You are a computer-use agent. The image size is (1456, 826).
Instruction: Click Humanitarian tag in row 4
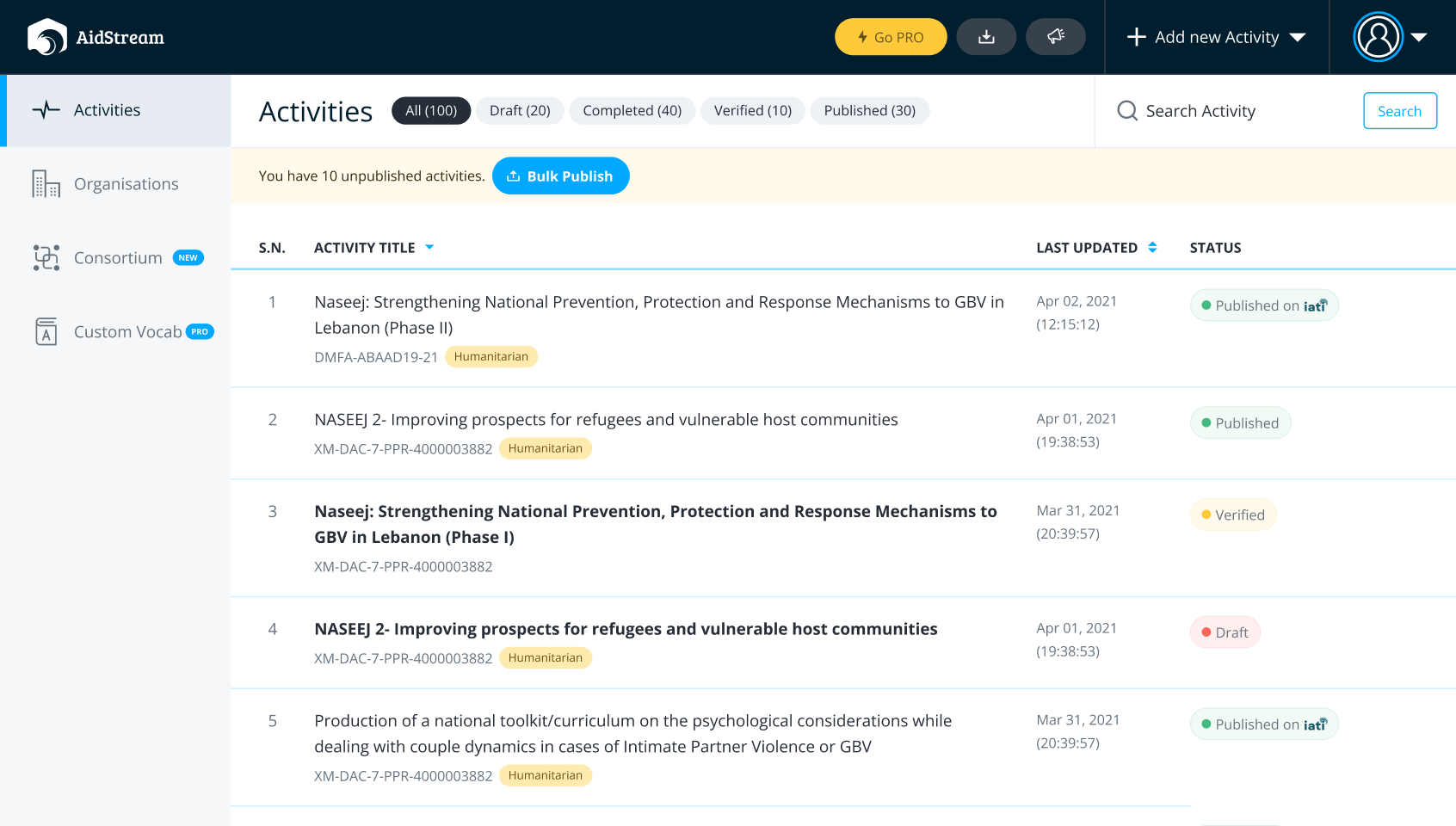click(x=546, y=657)
